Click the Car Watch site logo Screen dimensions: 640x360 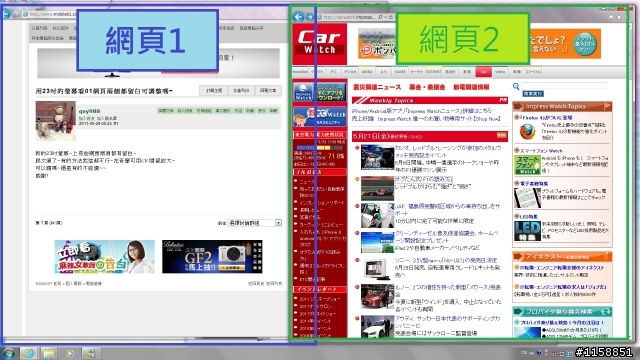pos(320,43)
